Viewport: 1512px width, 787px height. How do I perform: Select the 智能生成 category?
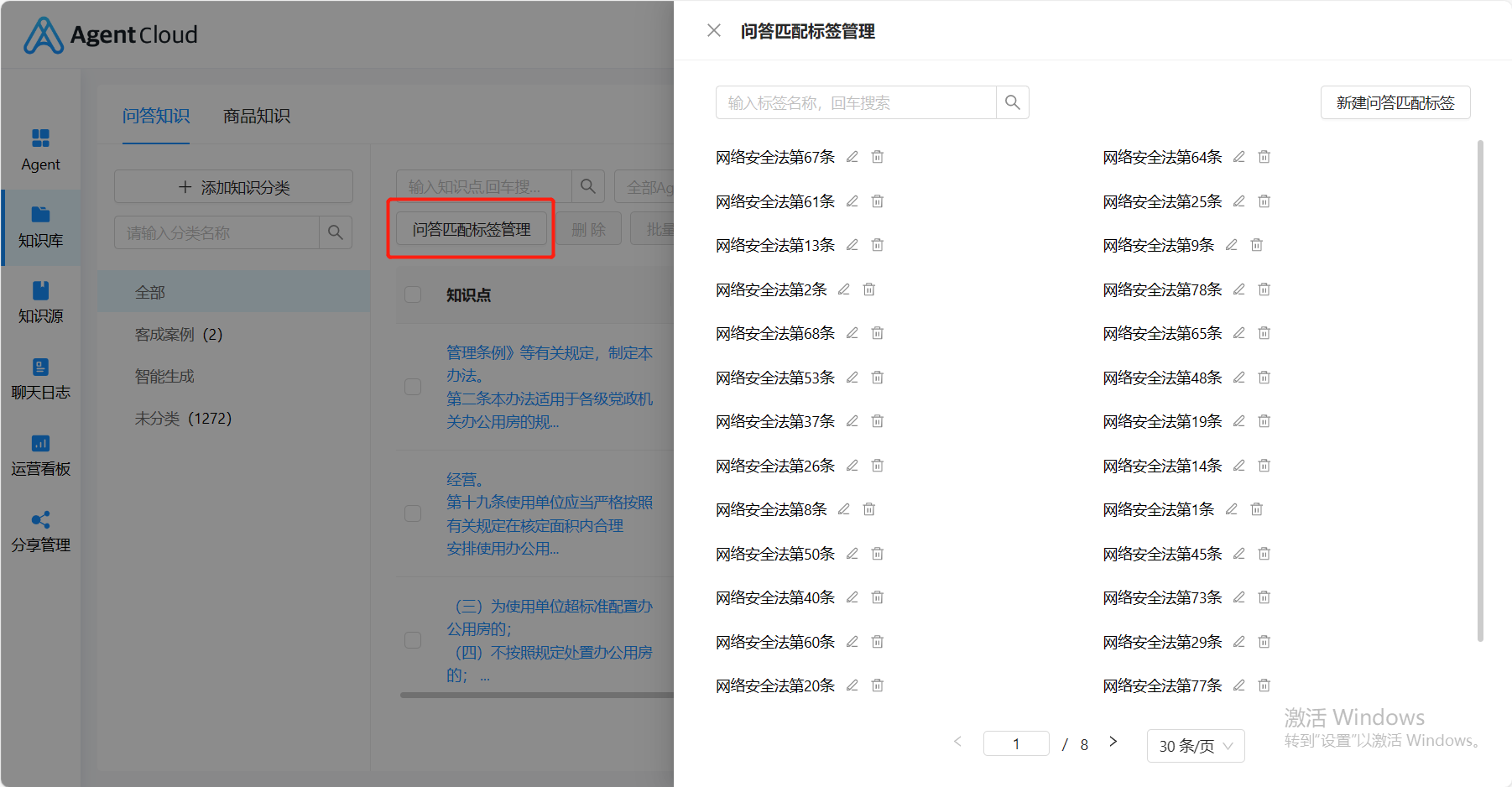[234, 376]
